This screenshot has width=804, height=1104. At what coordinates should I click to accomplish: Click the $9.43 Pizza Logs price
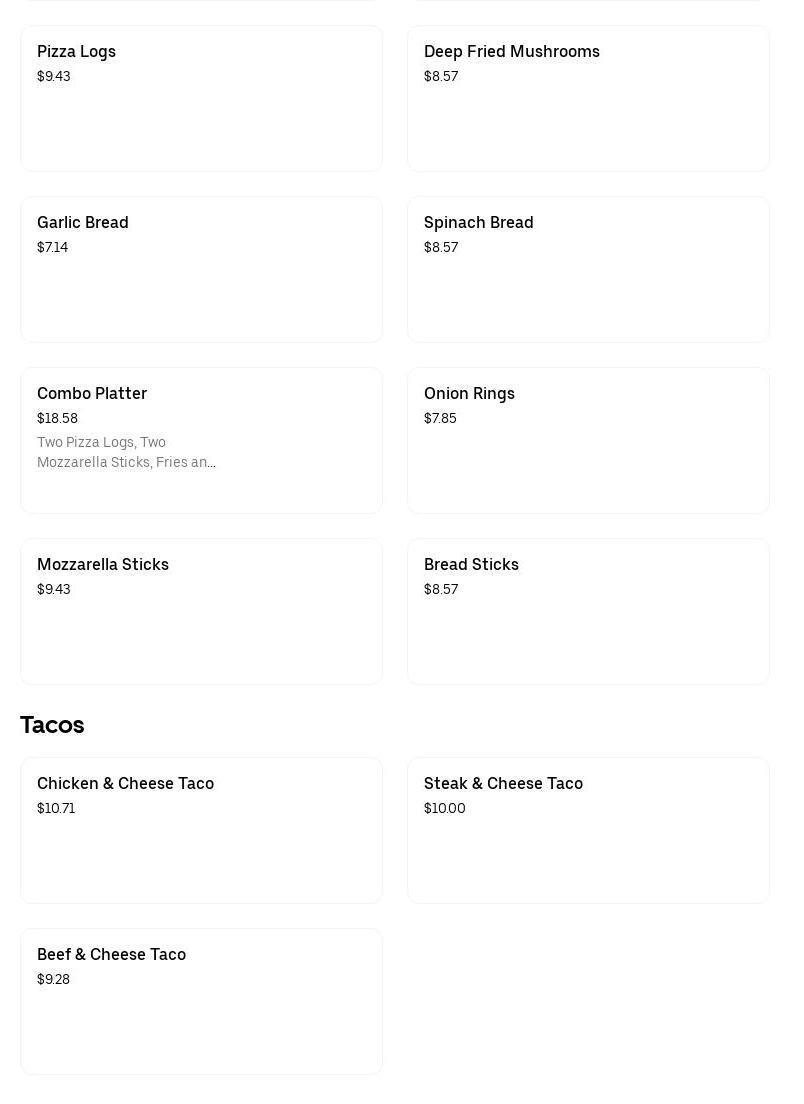pyautogui.click(x=53, y=76)
